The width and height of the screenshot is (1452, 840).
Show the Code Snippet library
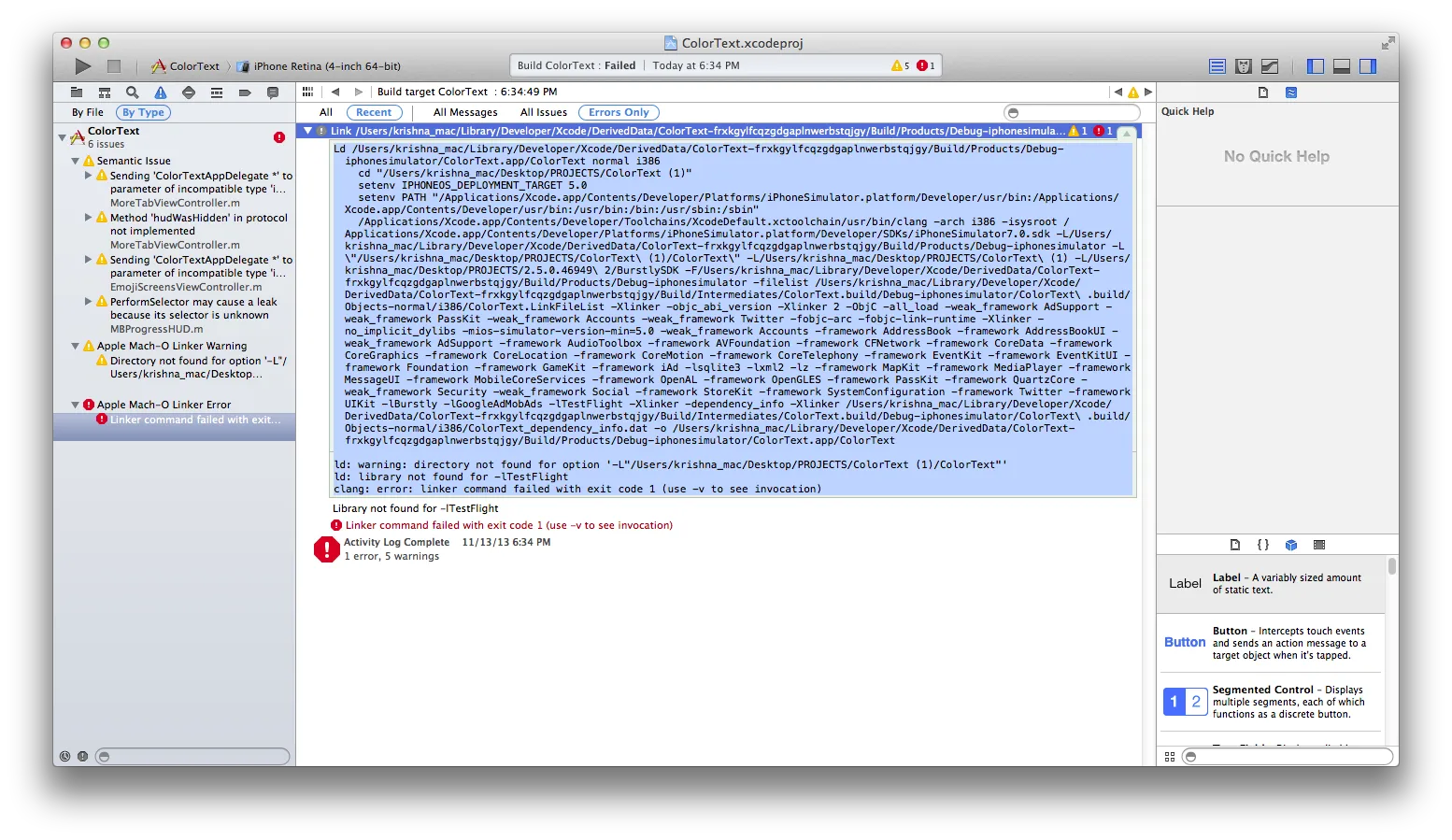coord(1263,545)
